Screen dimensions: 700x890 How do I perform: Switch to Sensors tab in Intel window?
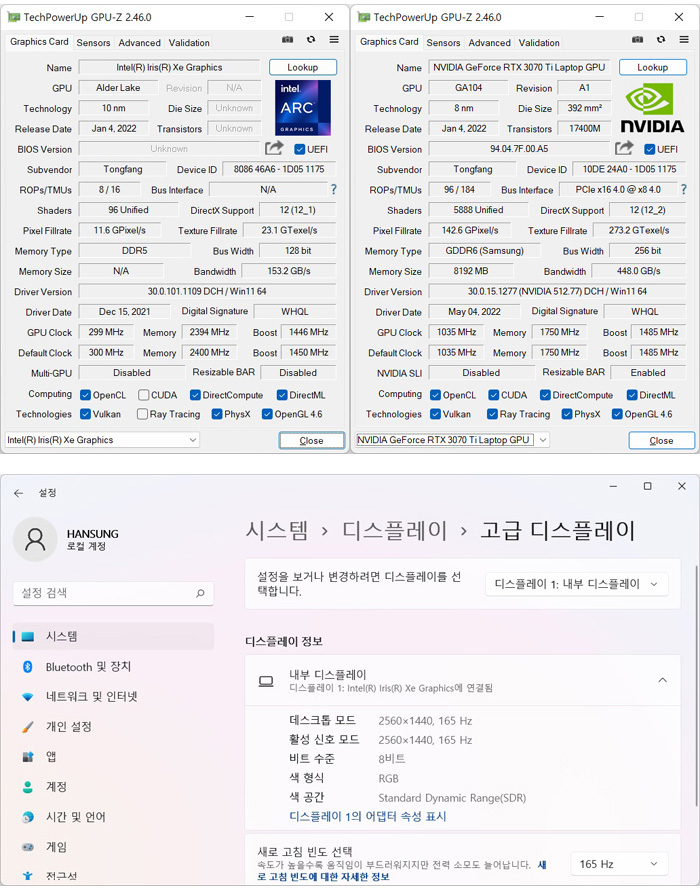click(x=93, y=43)
